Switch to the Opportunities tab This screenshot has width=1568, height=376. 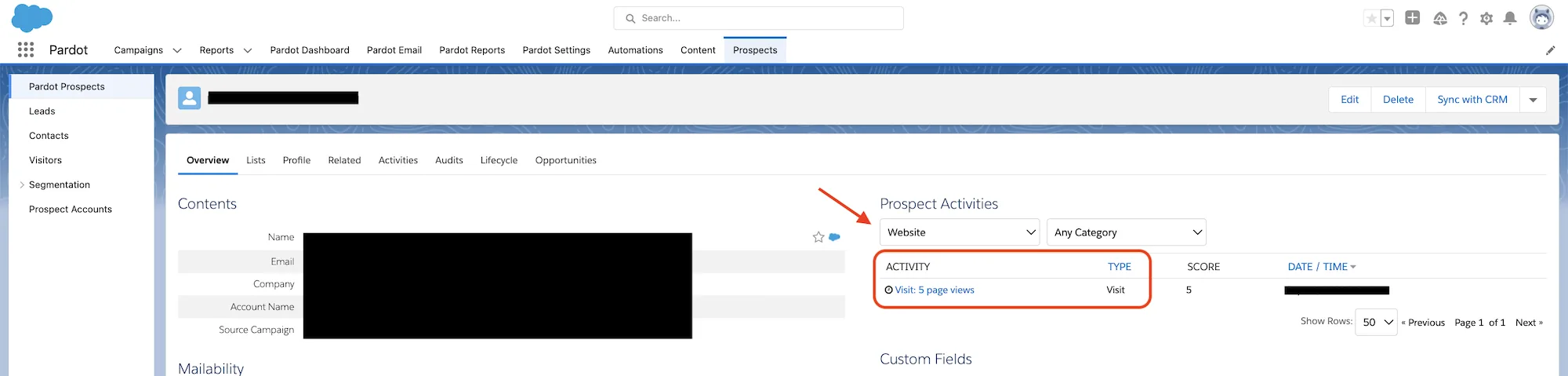click(566, 160)
